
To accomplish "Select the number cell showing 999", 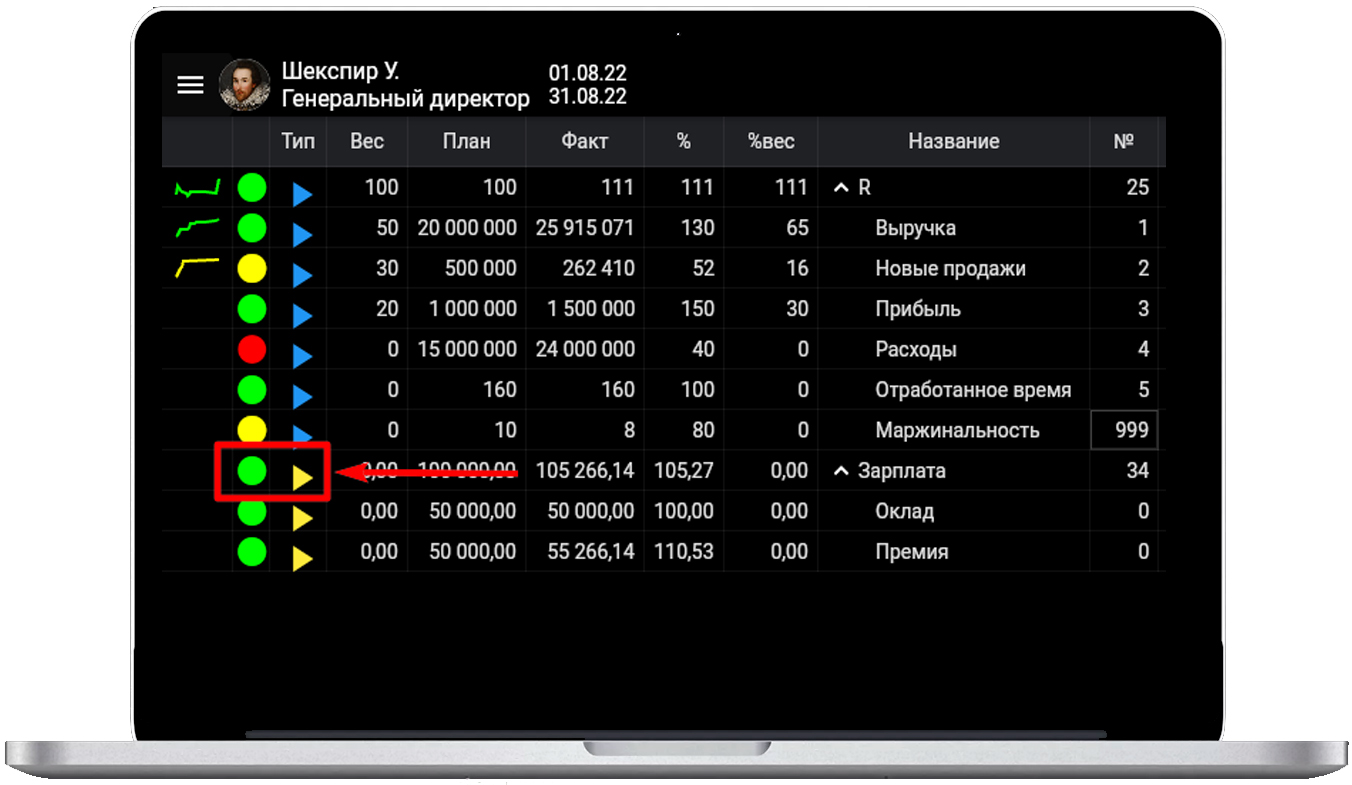I will [x=1124, y=430].
